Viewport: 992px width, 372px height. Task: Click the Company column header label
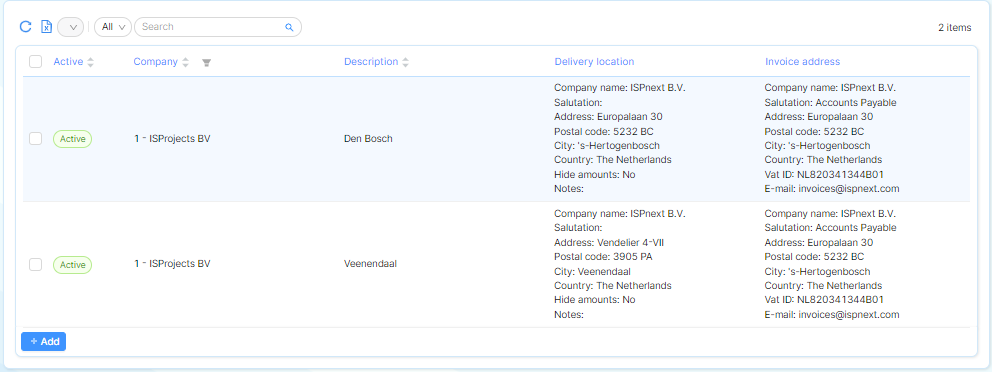pos(156,61)
